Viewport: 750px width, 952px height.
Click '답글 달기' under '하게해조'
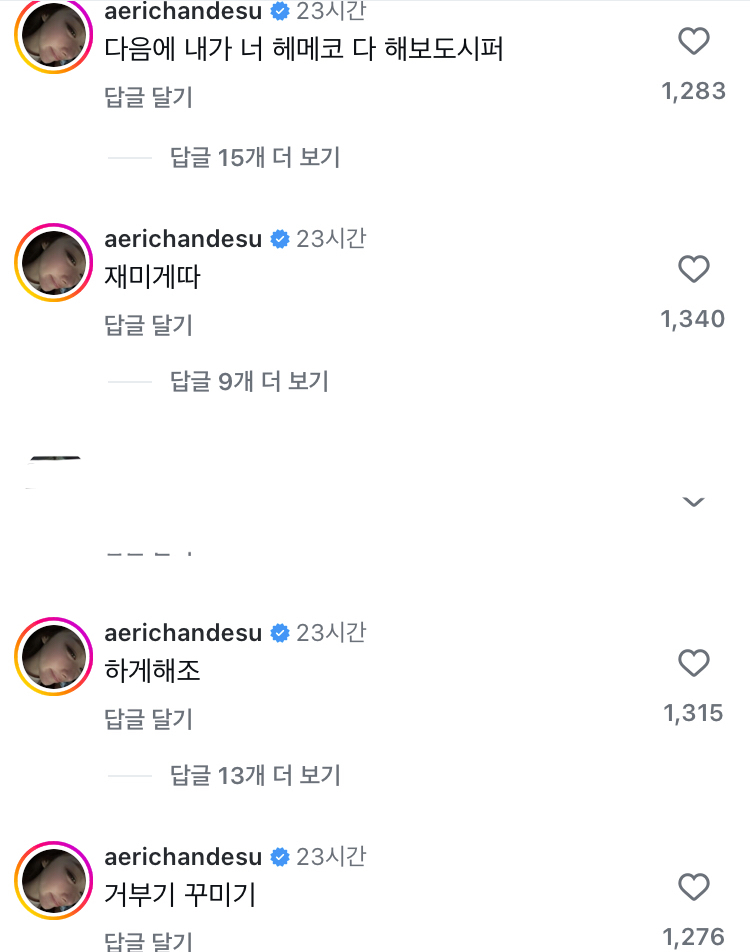pos(148,719)
